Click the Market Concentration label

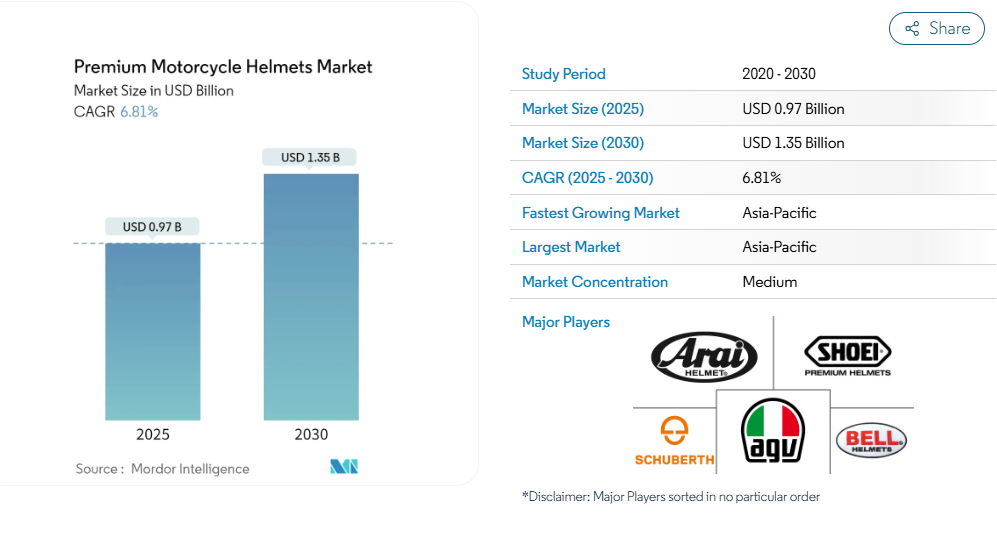click(594, 282)
